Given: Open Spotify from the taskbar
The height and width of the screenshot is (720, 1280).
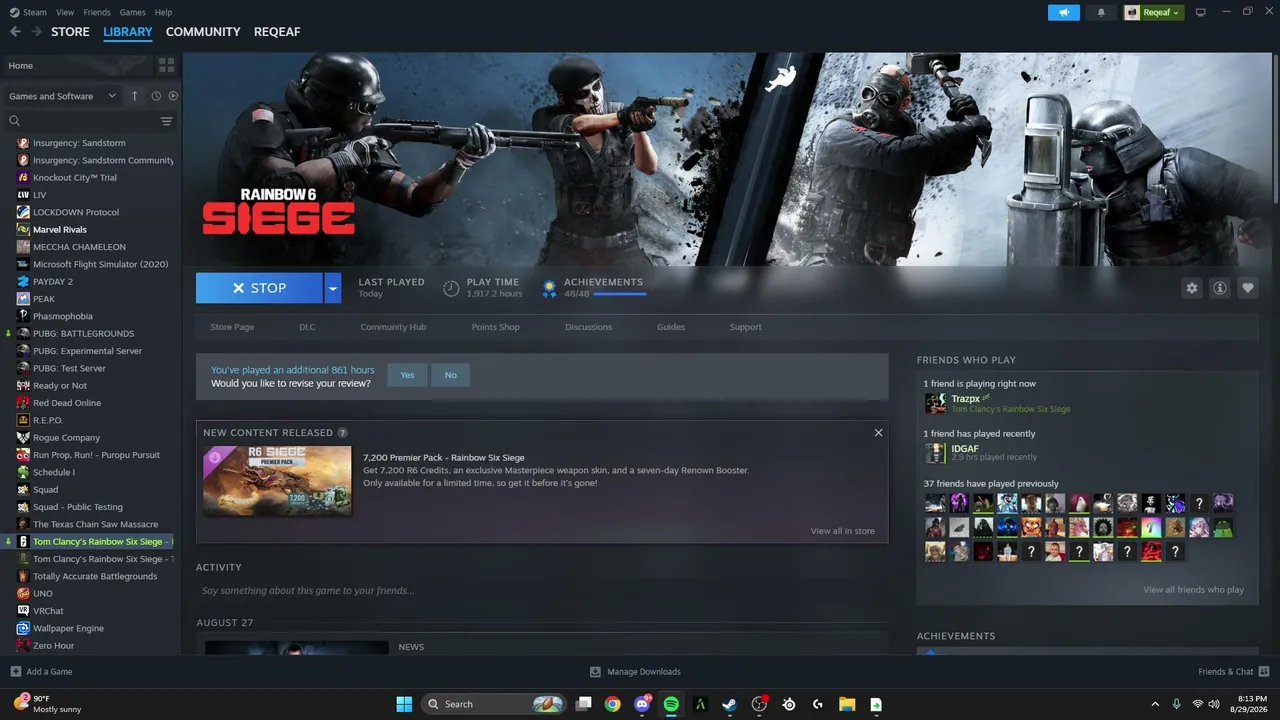Looking at the screenshot, I should tap(671, 704).
